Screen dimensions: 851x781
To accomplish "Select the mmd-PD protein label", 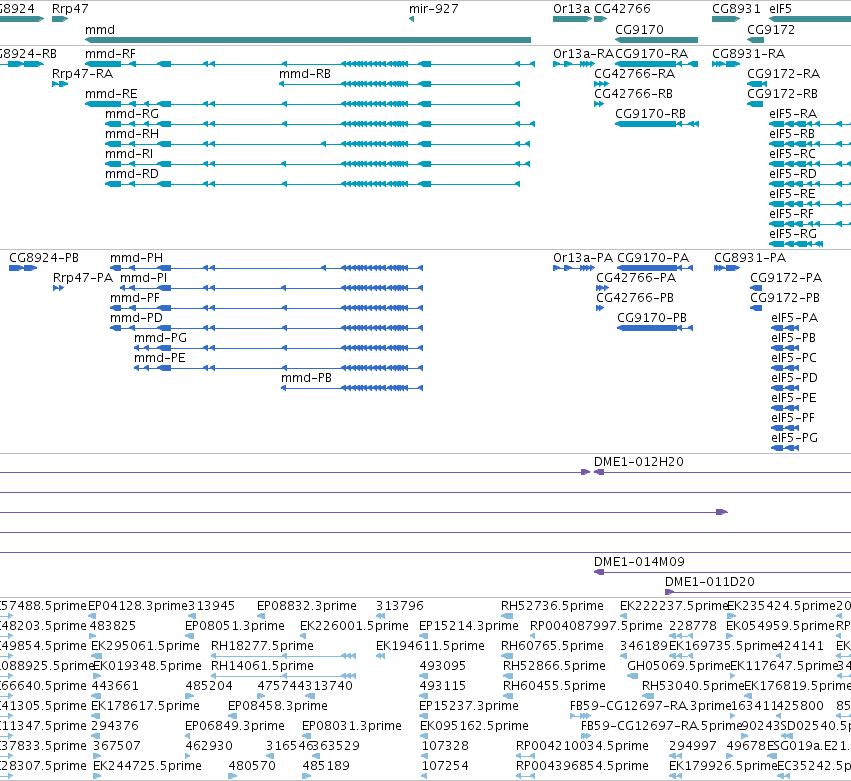I will pyautogui.click(x=136, y=318).
